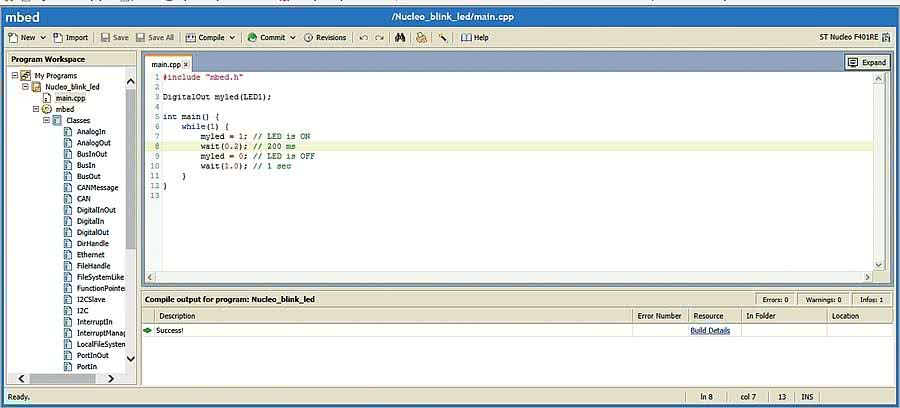Viewport: 900px width, 408px height.
Task: Click the workspace scrollbar down arrow
Action: click(130, 357)
